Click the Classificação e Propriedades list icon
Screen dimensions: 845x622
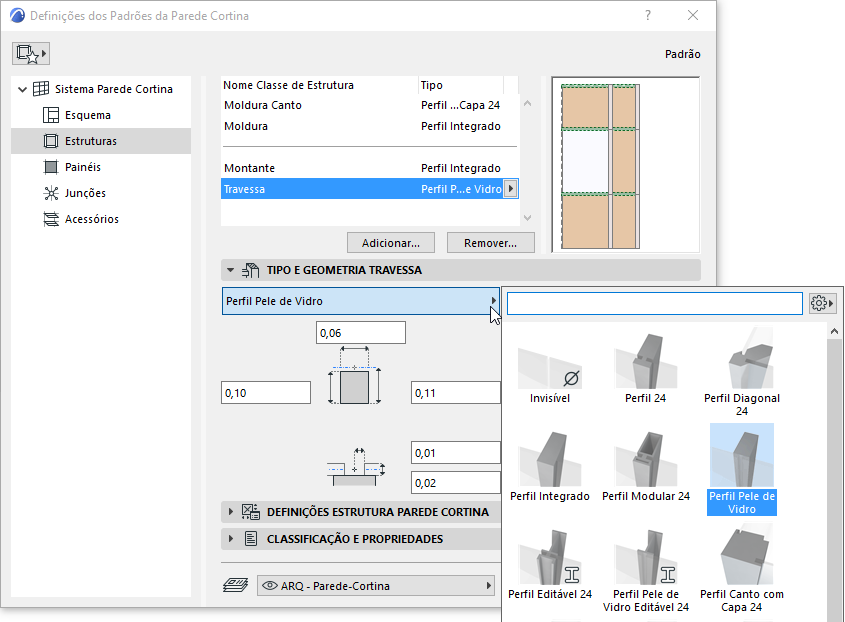pyautogui.click(x=251, y=538)
